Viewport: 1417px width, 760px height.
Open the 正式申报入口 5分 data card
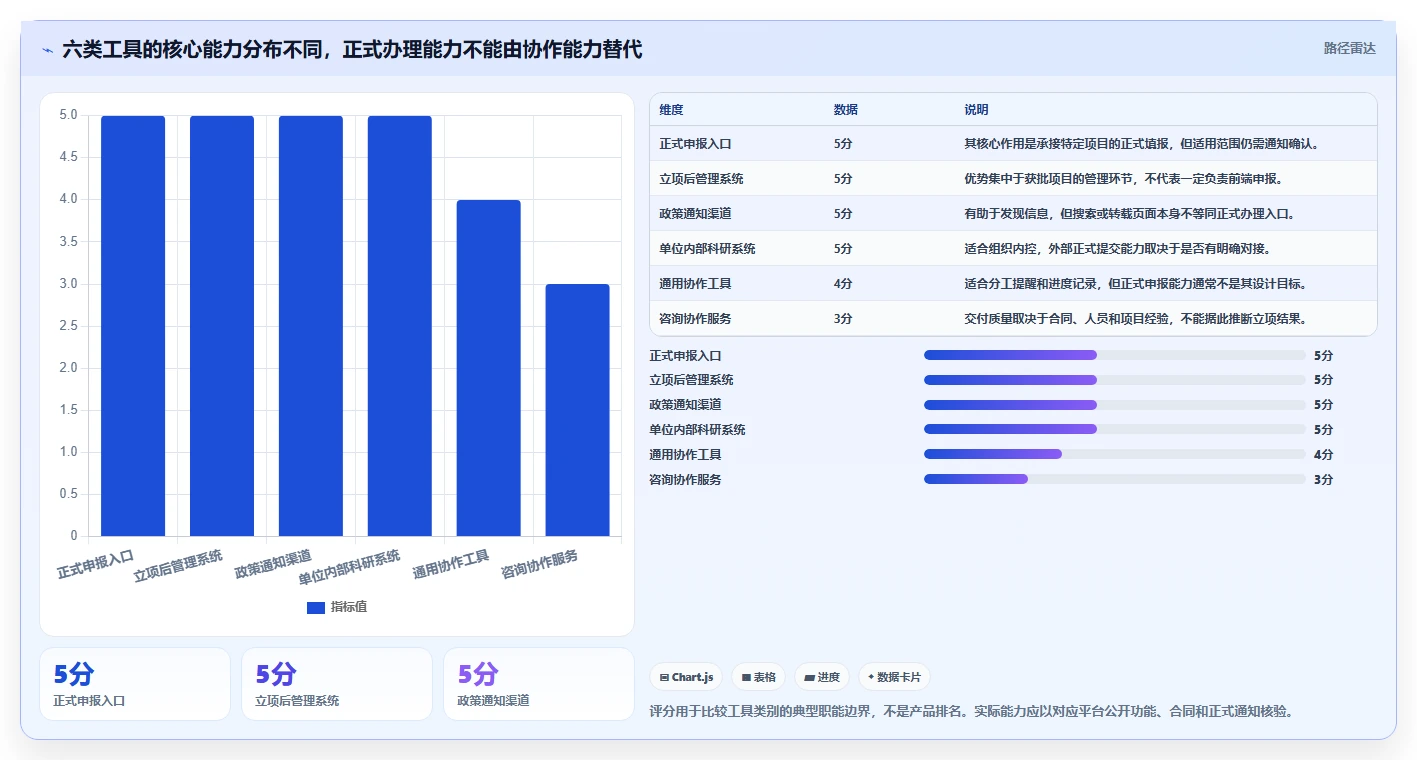pos(135,684)
